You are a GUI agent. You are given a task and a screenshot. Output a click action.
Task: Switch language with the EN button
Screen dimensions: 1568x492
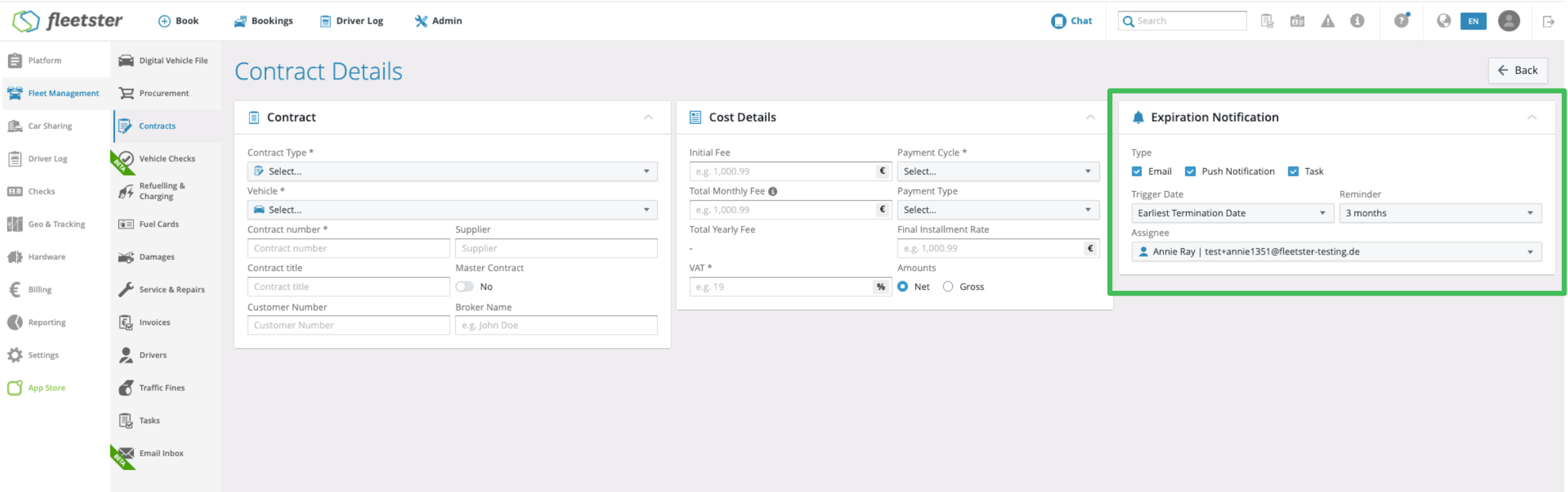1473,21
